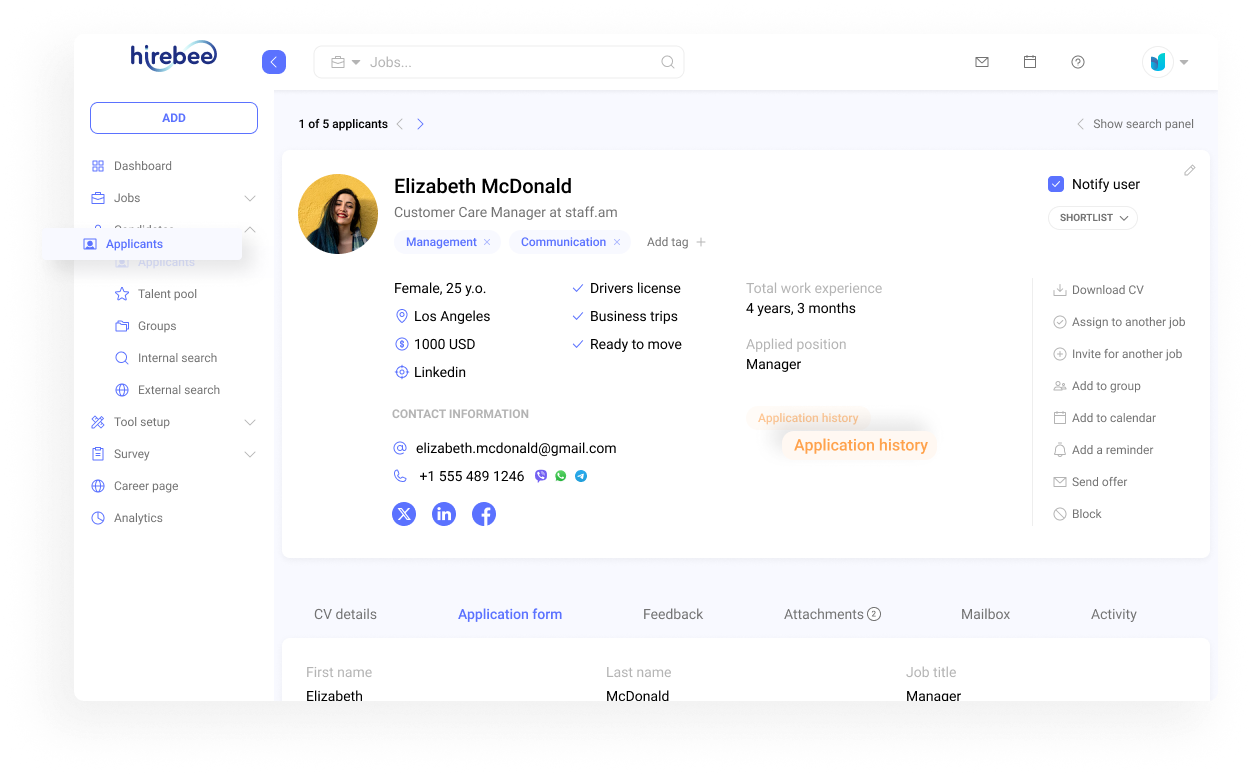Click the edit pencil icon near Notify user
Viewport: 1252px width, 775px height.
point(1189,170)
